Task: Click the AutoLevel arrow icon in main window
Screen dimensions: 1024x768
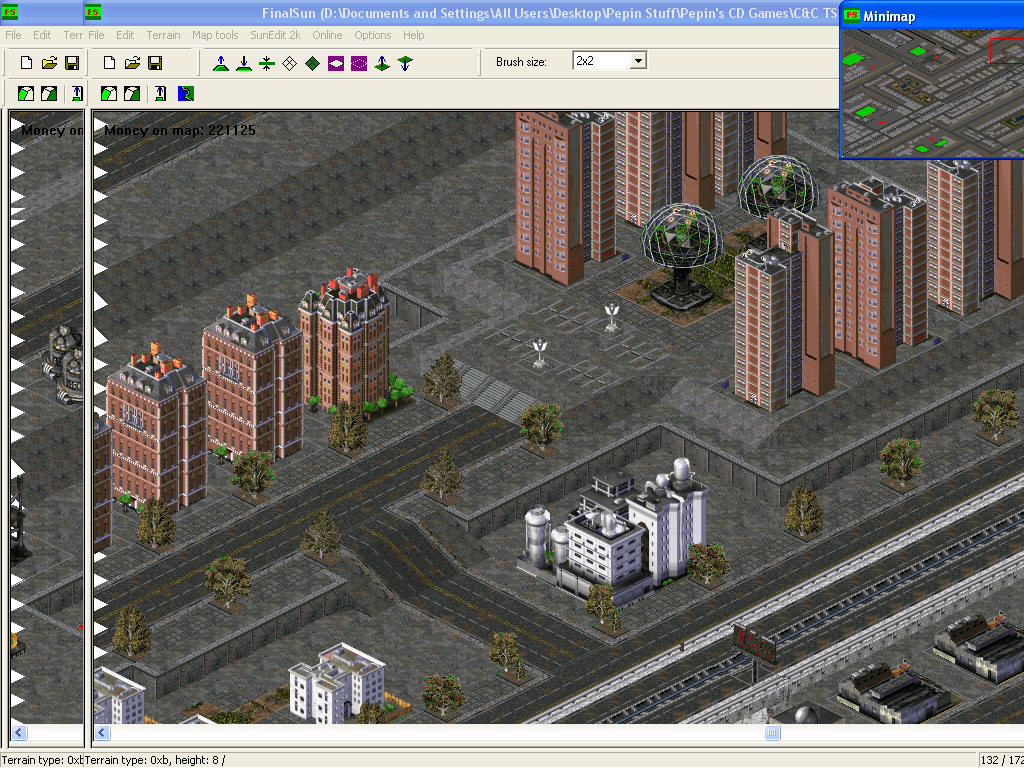Action: pyautogui.click(x=160, y=93)
